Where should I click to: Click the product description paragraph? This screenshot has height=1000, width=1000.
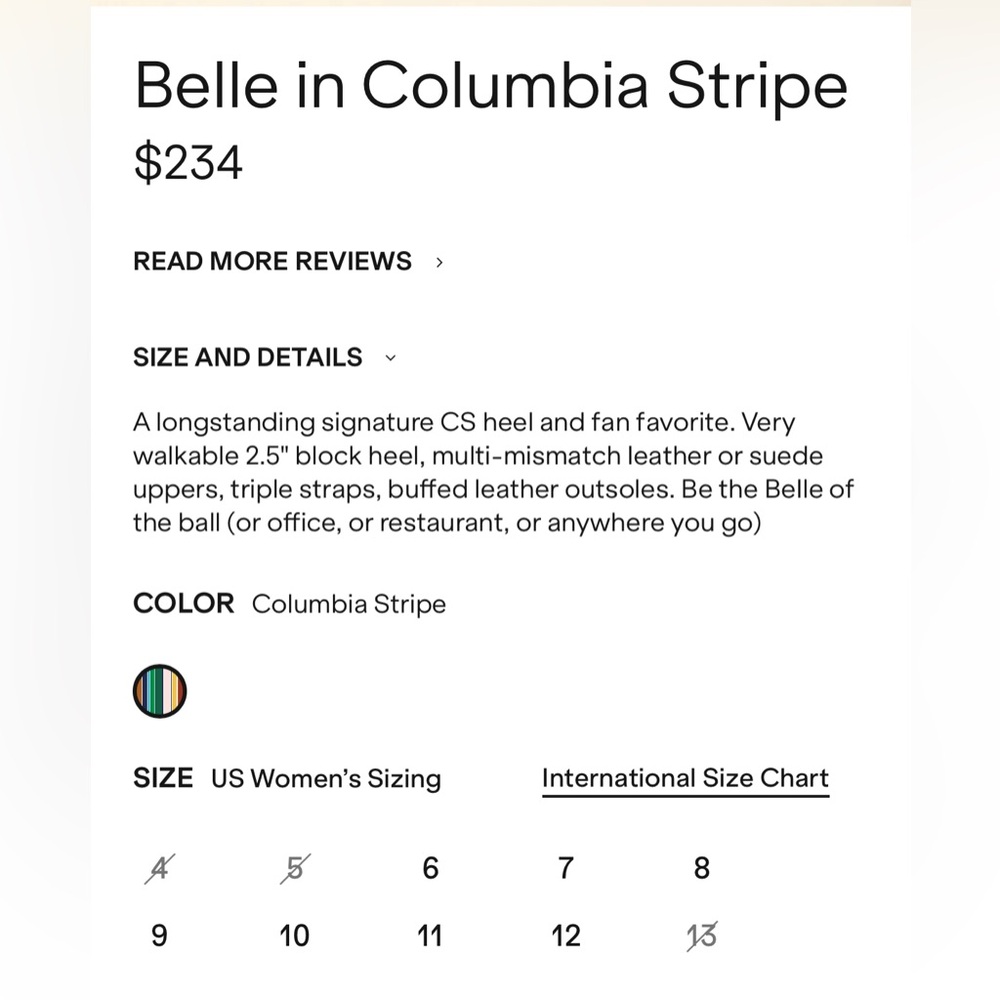pos(493,473)
